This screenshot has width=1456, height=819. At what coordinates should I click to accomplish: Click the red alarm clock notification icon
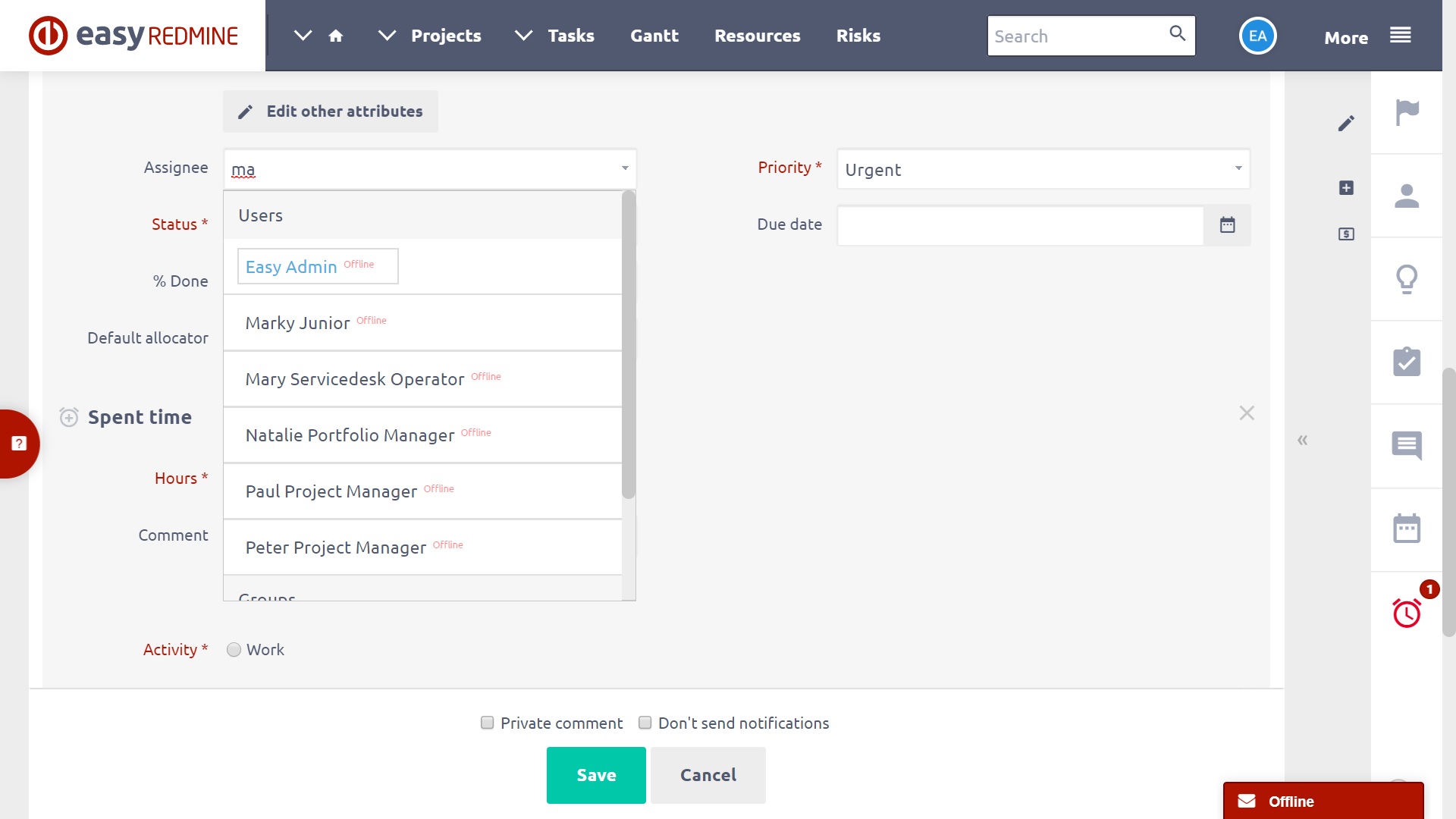1407,613
